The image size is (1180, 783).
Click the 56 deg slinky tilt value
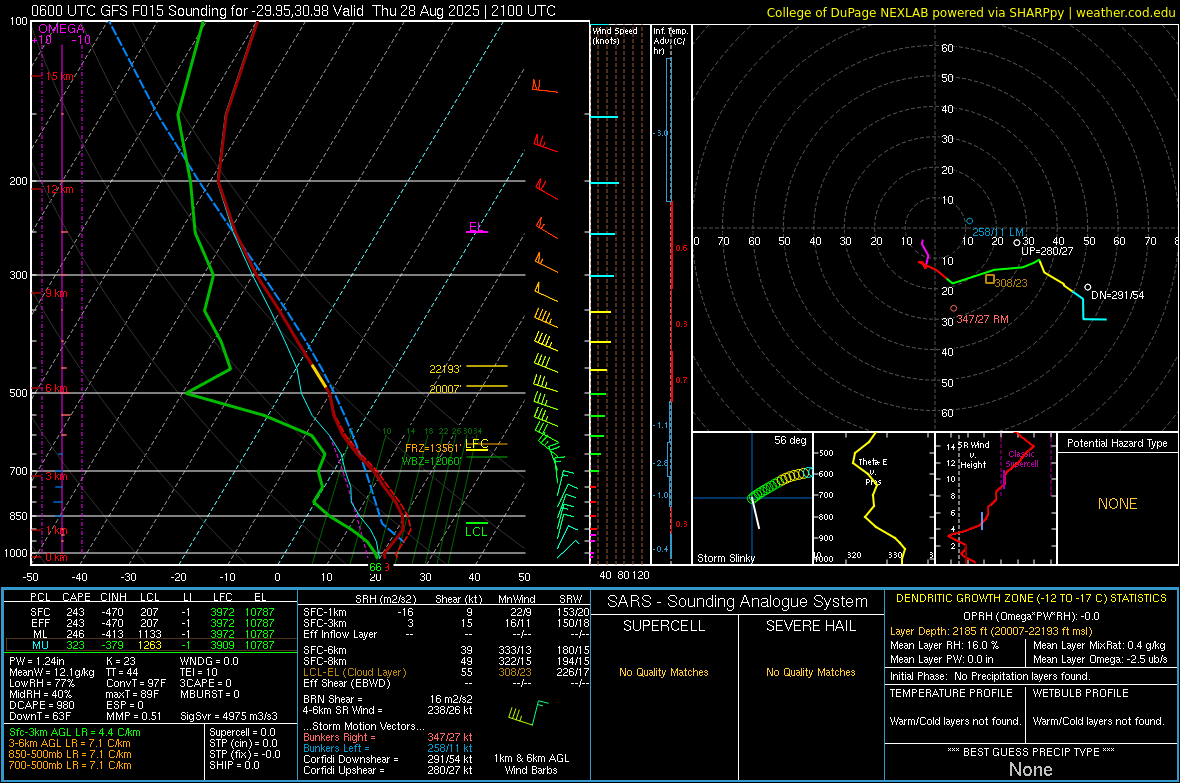coord(790,440)
